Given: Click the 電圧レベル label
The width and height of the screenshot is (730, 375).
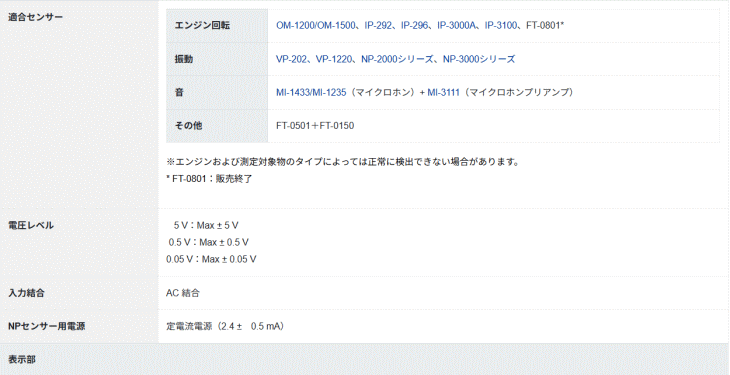Looking at the screenshot, I should (31, 225).
